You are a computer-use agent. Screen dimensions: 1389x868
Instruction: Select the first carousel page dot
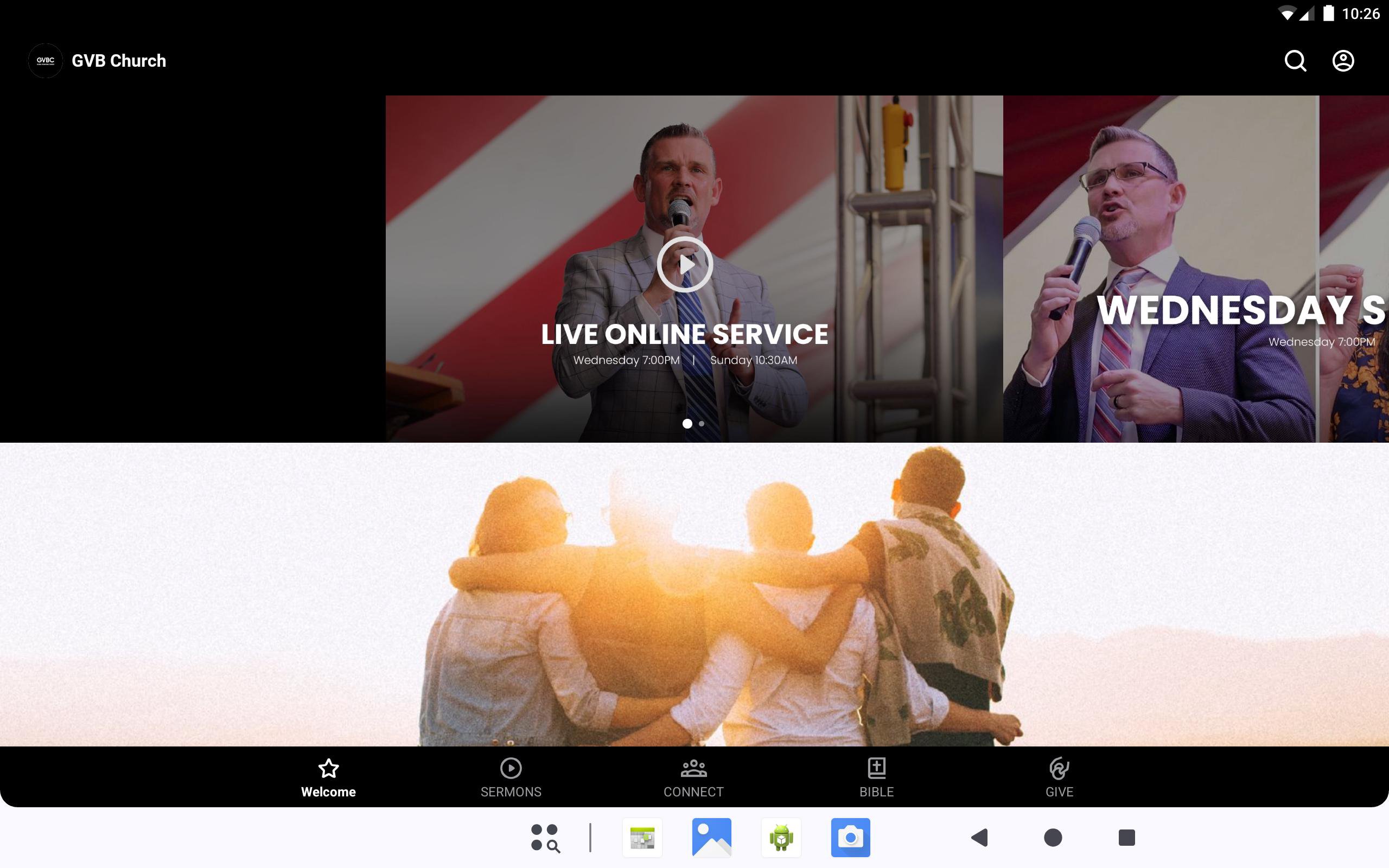click(687, 424)
